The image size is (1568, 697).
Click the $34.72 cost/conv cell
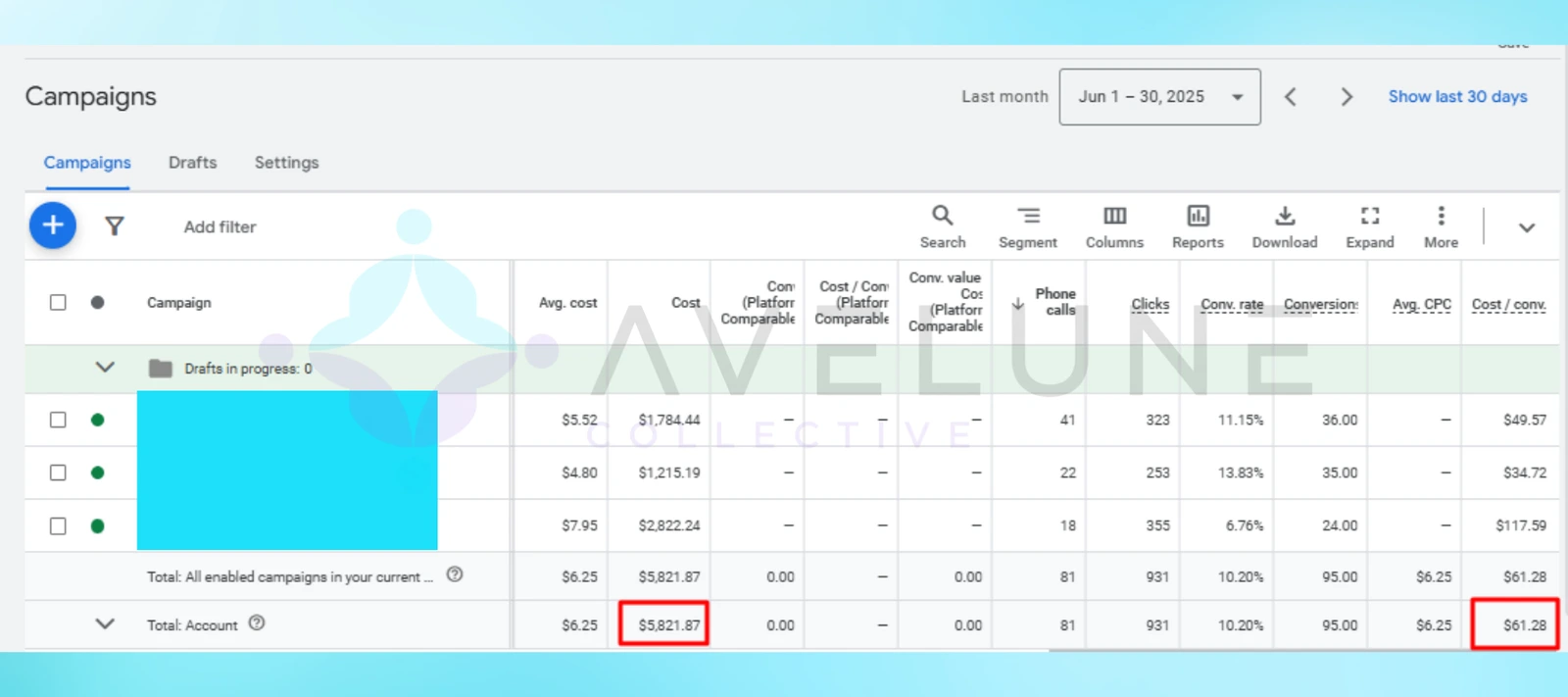pyautogui.click(x=1525, y=473)
